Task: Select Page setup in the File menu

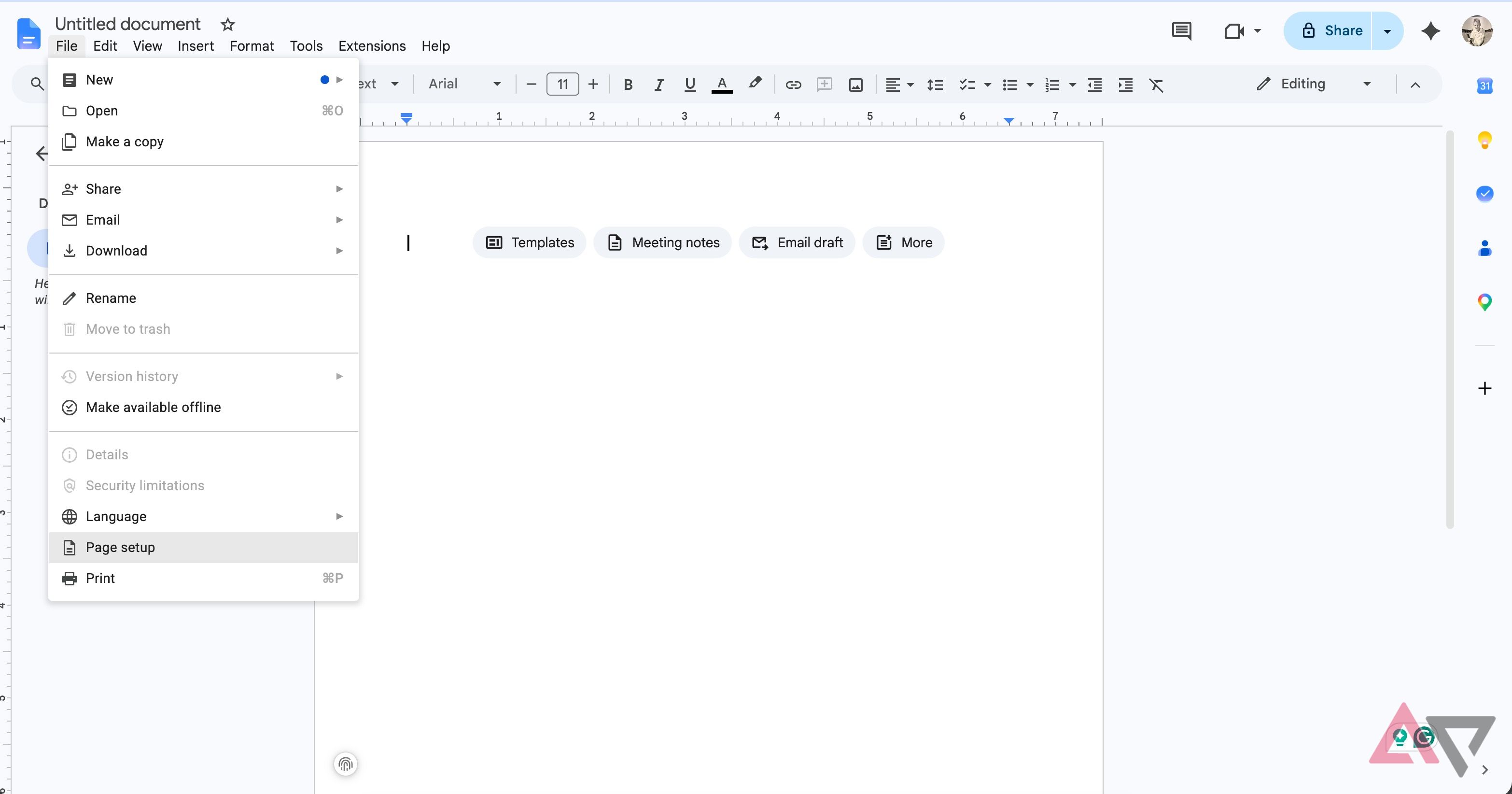Action: point(203,547)
